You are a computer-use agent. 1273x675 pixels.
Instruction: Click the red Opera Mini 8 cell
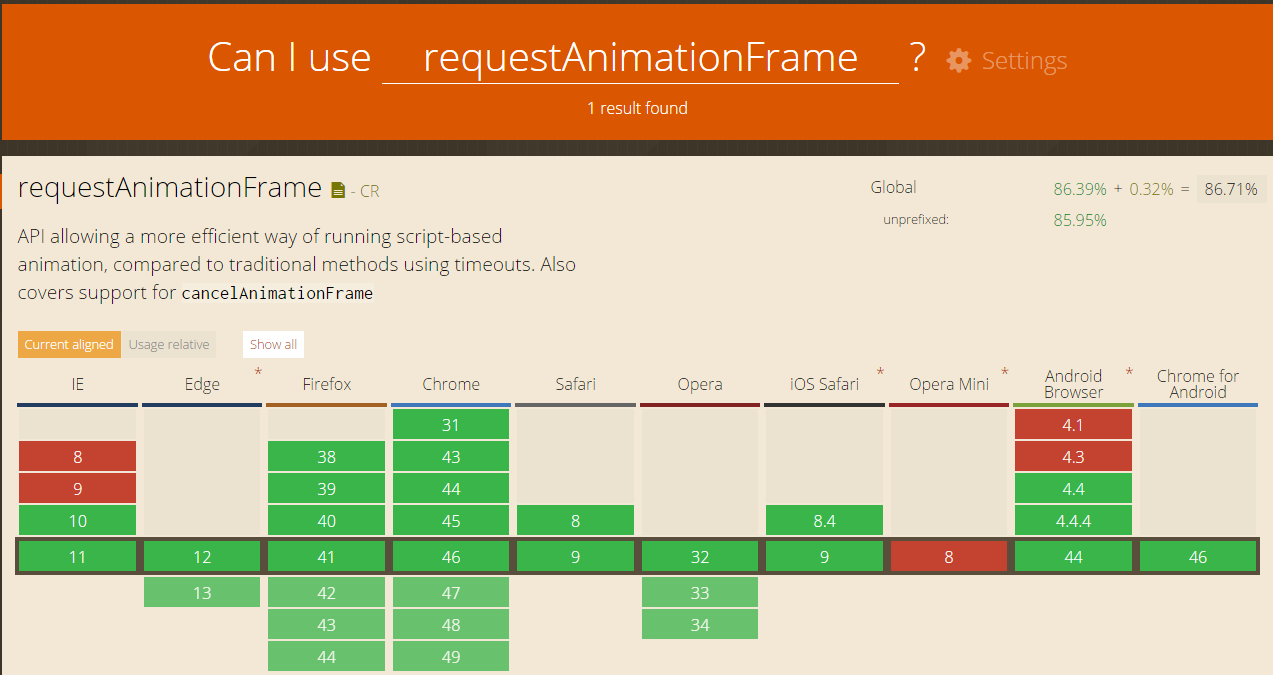pyautogui.click(x=948, y=556)
